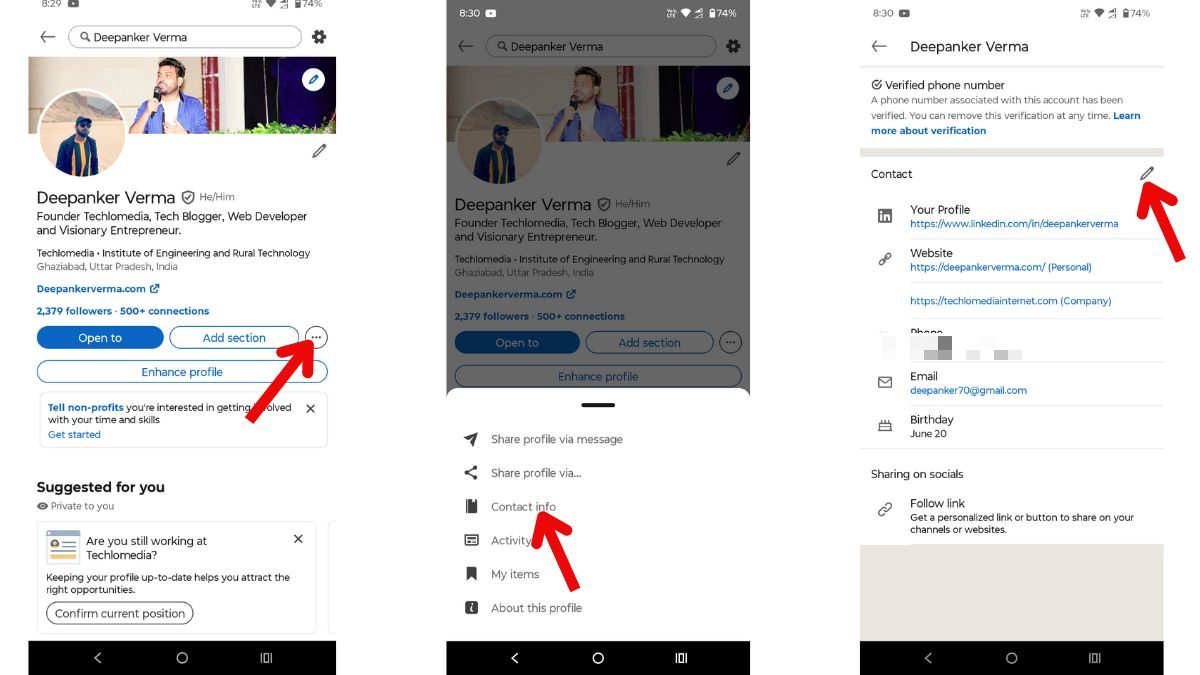The image size is (1200, 675).
Task: Tap the circular profile photo on left screen
Action: click(82, 135)
